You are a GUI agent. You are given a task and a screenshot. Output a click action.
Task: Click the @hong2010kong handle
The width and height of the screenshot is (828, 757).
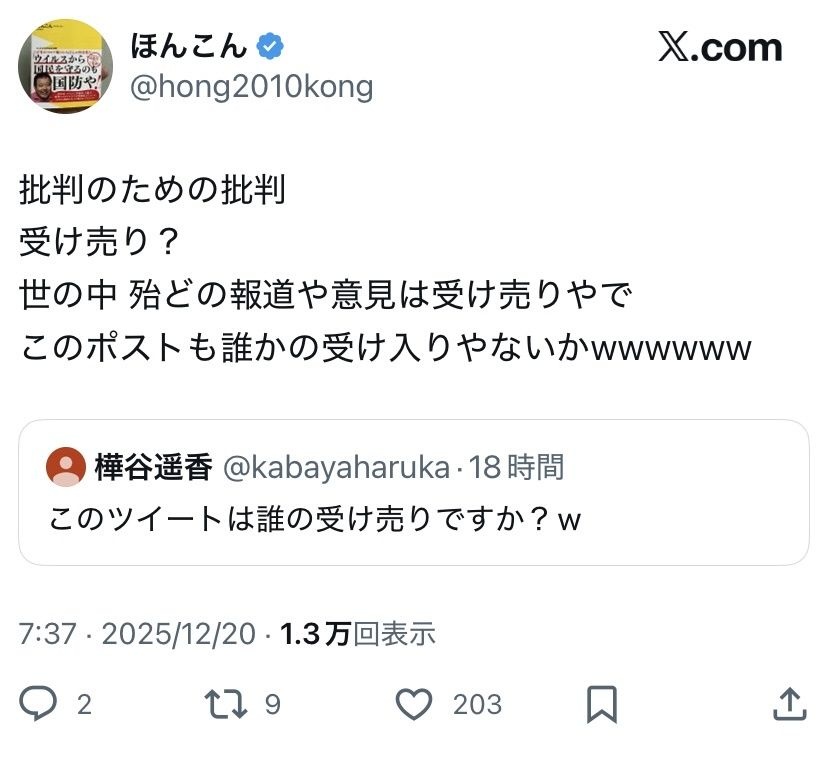click(251, 87)
